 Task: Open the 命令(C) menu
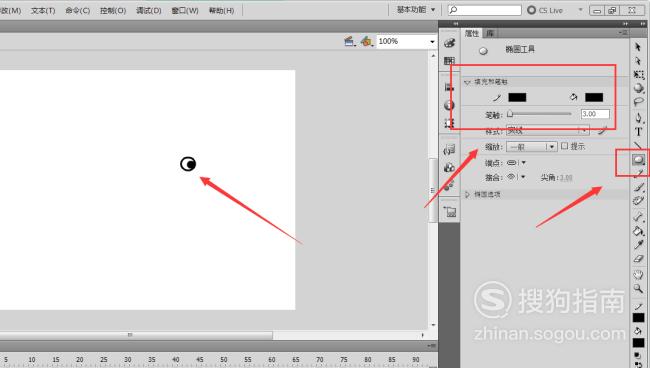(78, 10)
